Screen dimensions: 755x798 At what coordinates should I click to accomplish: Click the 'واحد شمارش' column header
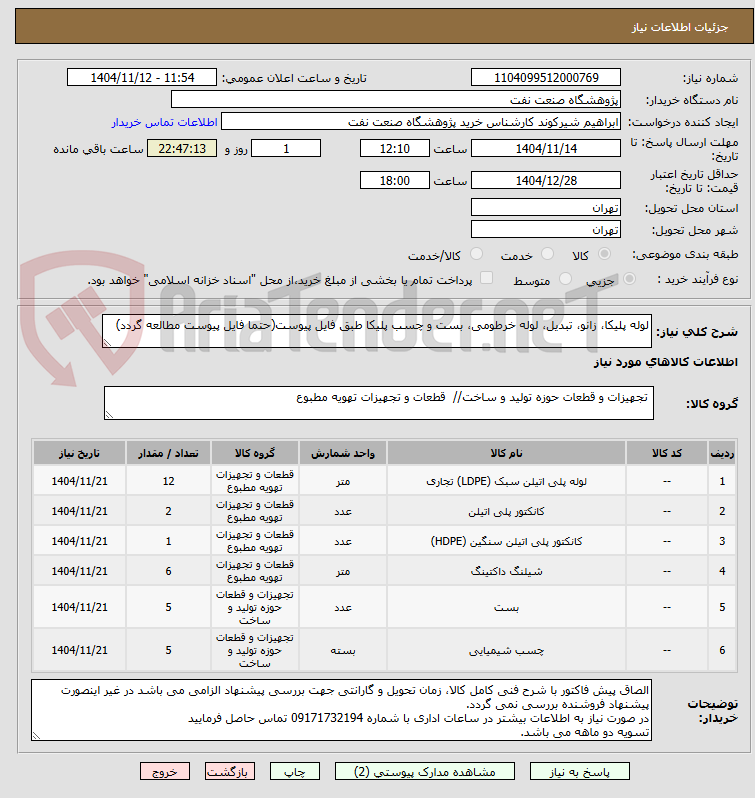[x=343, y=453]
